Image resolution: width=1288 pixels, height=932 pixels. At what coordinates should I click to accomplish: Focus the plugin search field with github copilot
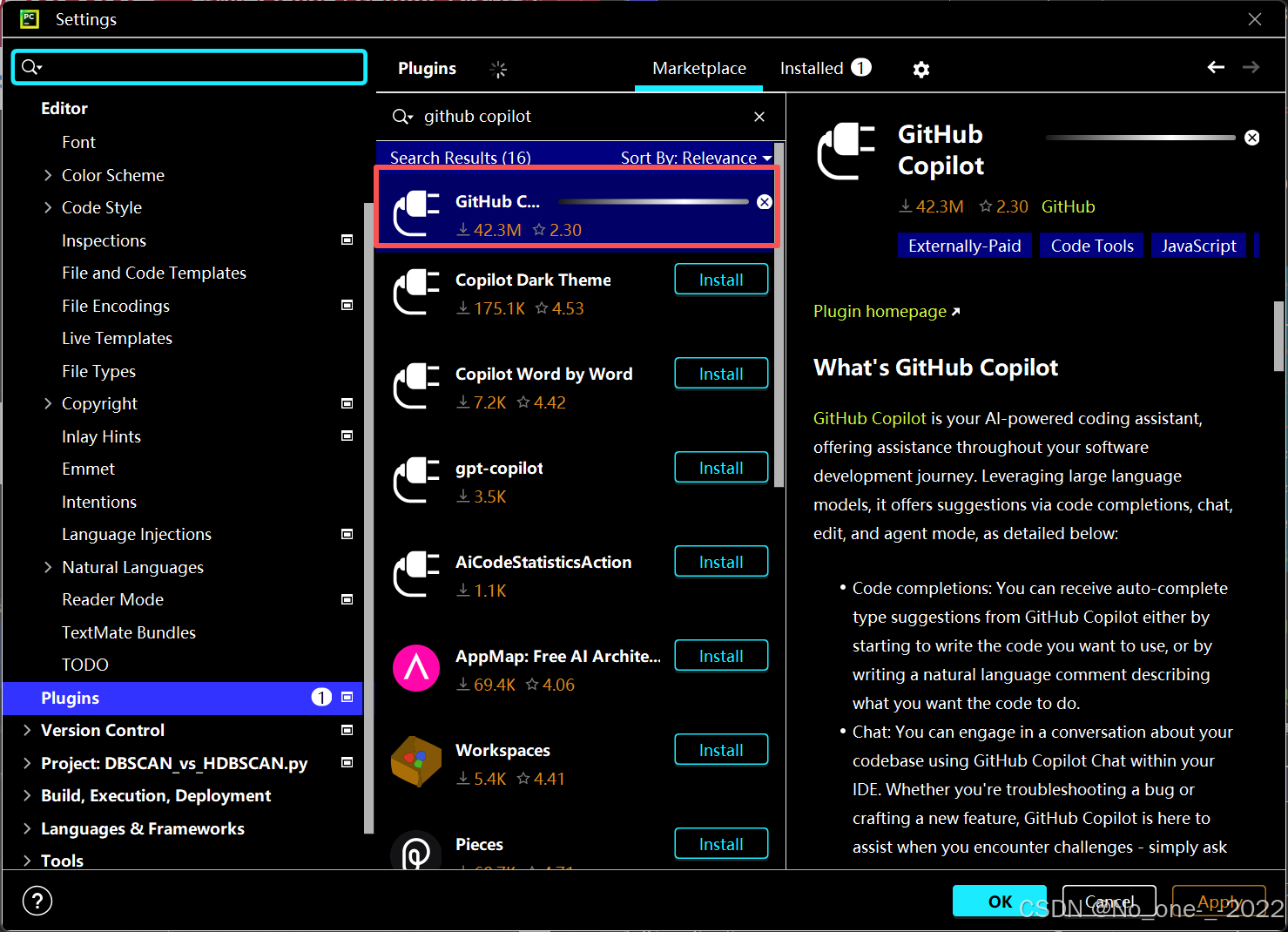pos(580,117)
